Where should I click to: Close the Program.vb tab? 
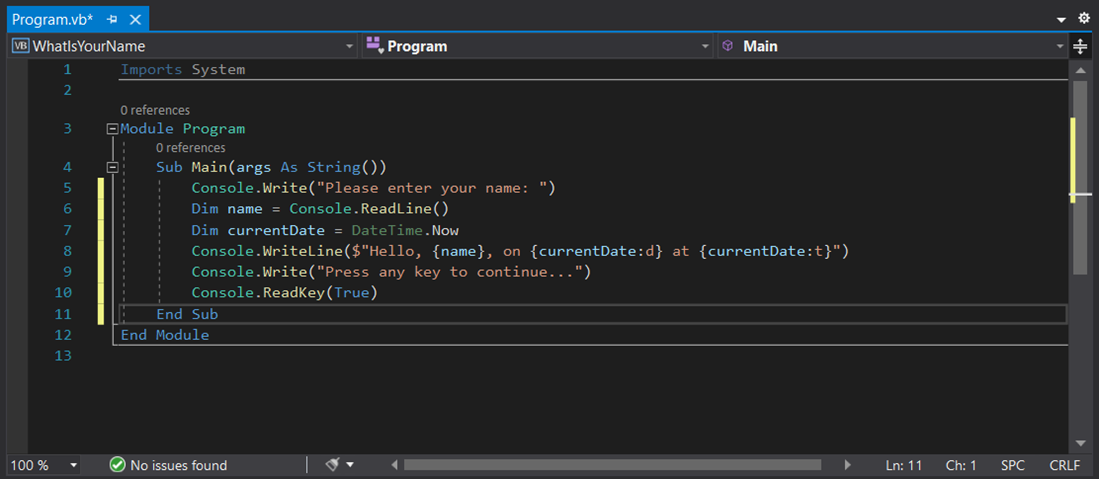pos(135,19)
